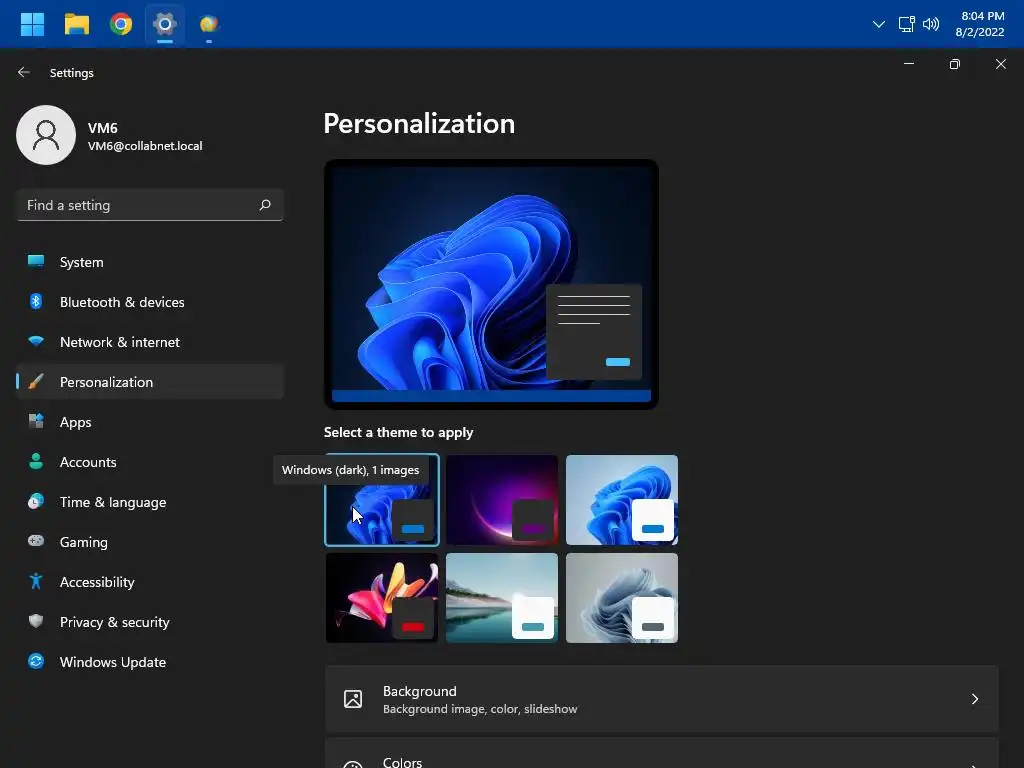Image resolution: width=1024 pixels, height=768 pixels.
Task: Open Time & language settings
Action: click(x=150, y=502)
